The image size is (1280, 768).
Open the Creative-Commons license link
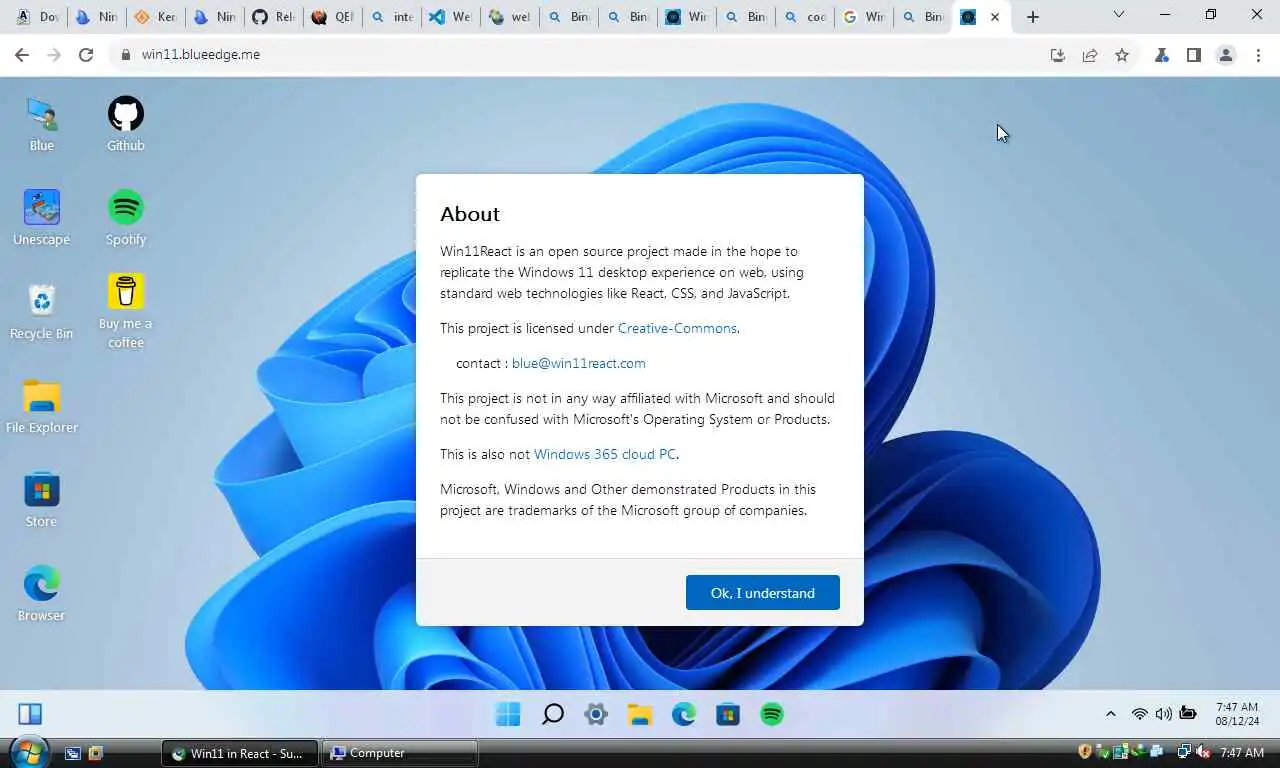[x=677, y=328]
